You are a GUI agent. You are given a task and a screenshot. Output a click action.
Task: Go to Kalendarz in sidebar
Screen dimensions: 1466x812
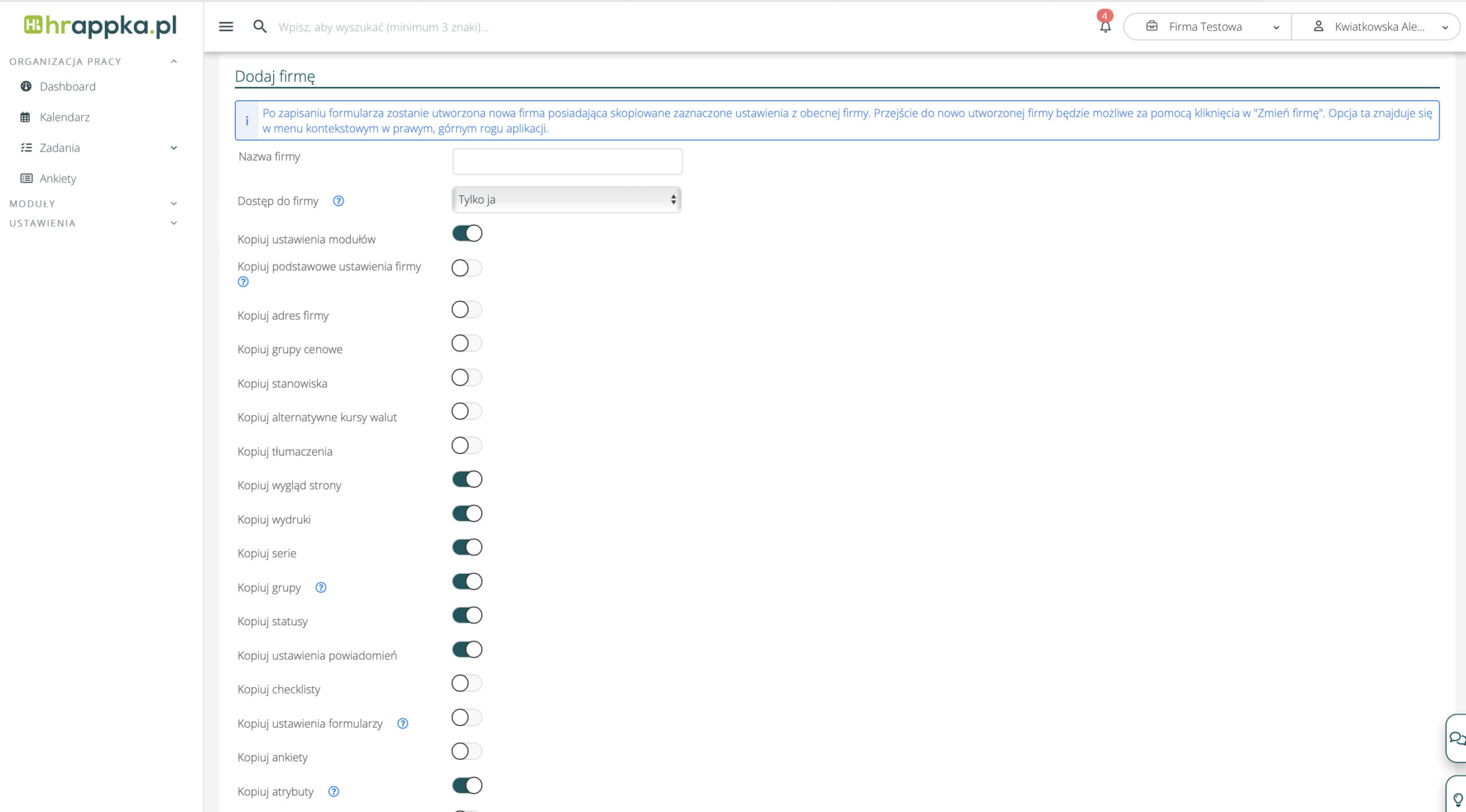point(64,117)
